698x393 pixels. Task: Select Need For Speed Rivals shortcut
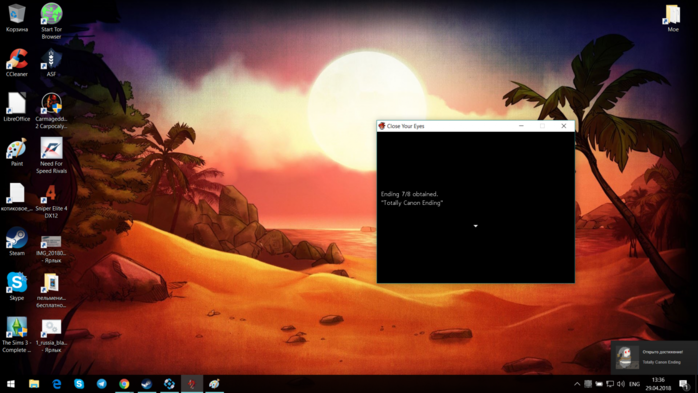click(51, 155)
